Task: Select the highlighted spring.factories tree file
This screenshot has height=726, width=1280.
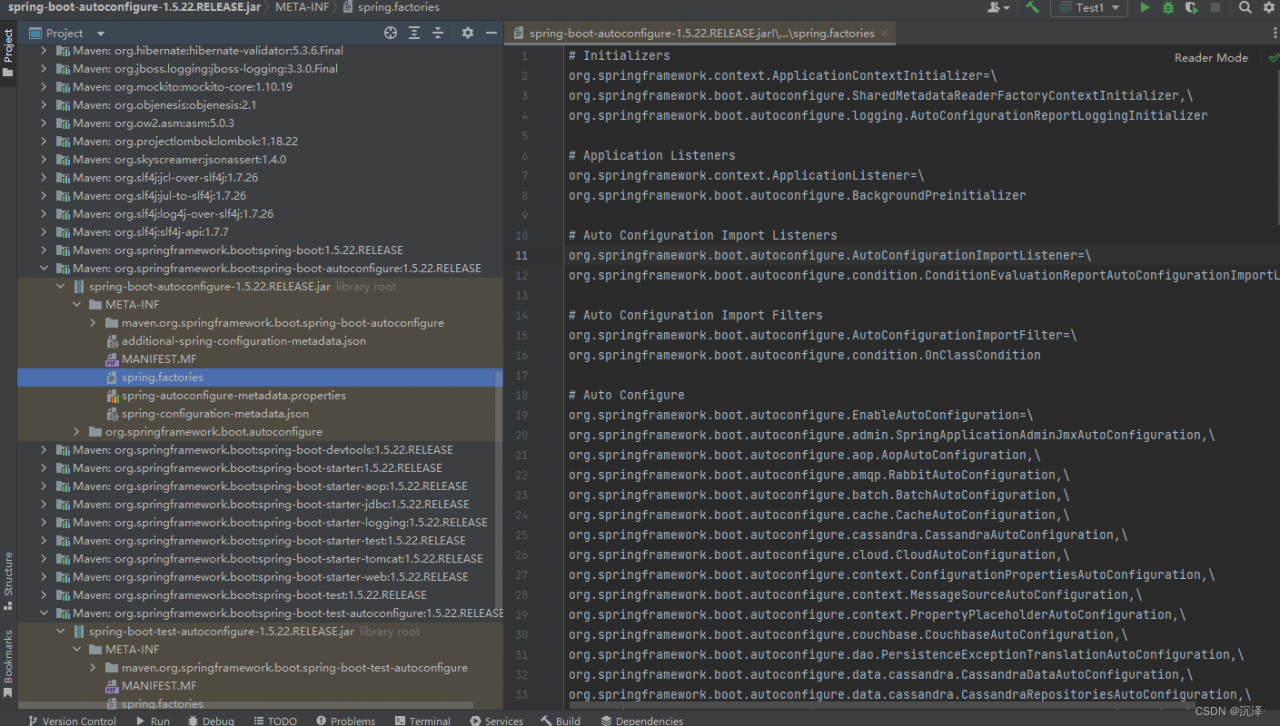Action: (260, 377)
